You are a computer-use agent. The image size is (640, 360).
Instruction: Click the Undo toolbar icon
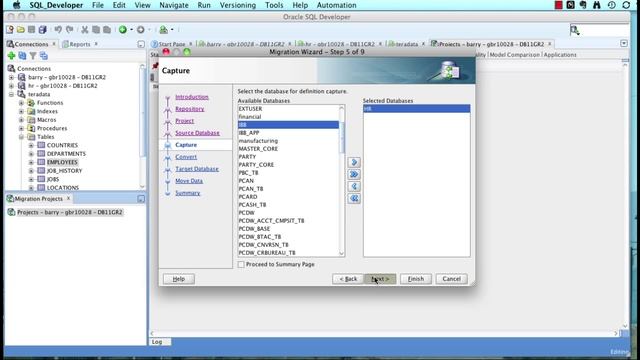pyautogui.click(x=58, y=29)
